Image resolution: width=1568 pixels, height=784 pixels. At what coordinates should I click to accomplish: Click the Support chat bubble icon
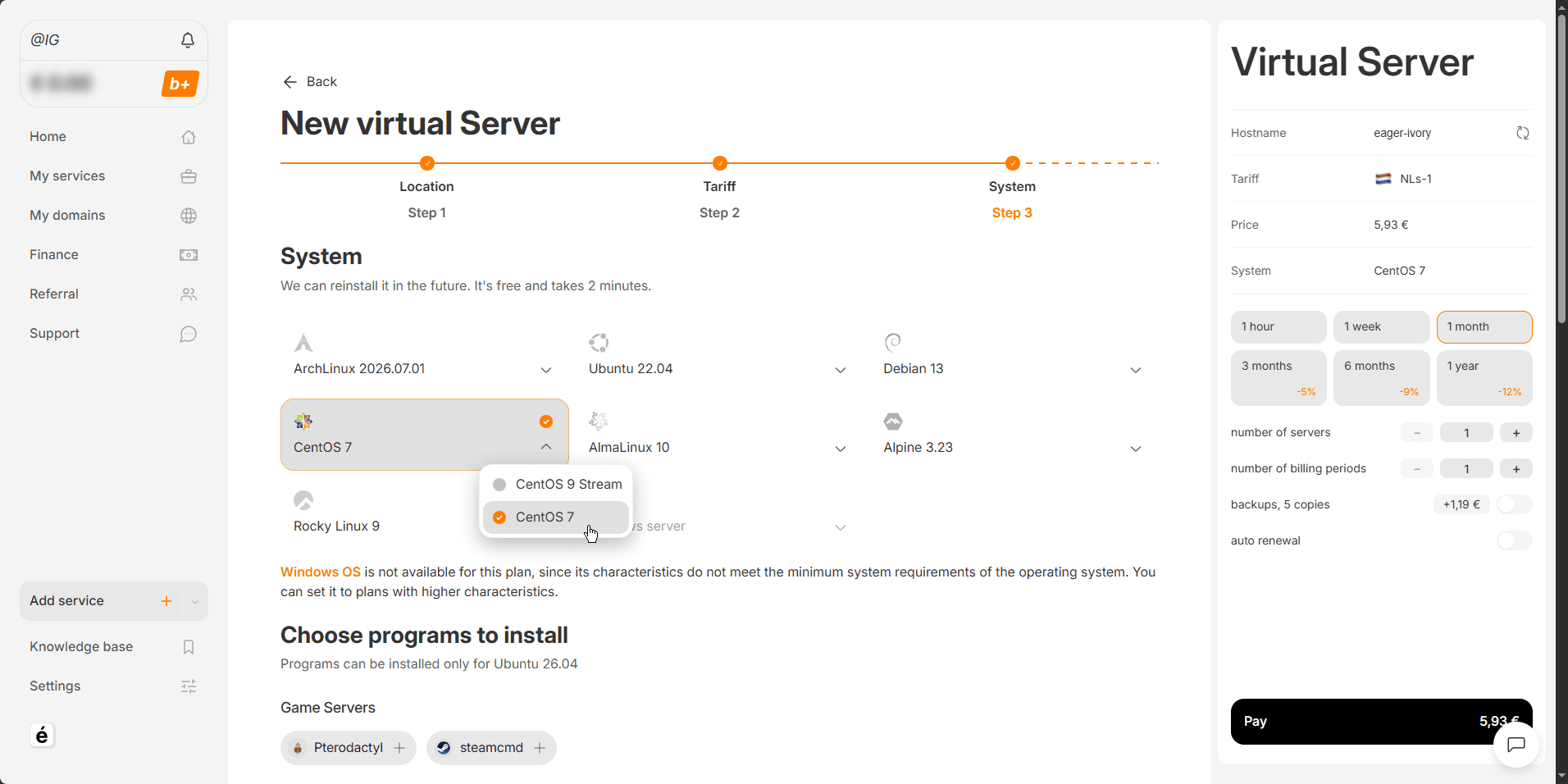pos(189,334)
